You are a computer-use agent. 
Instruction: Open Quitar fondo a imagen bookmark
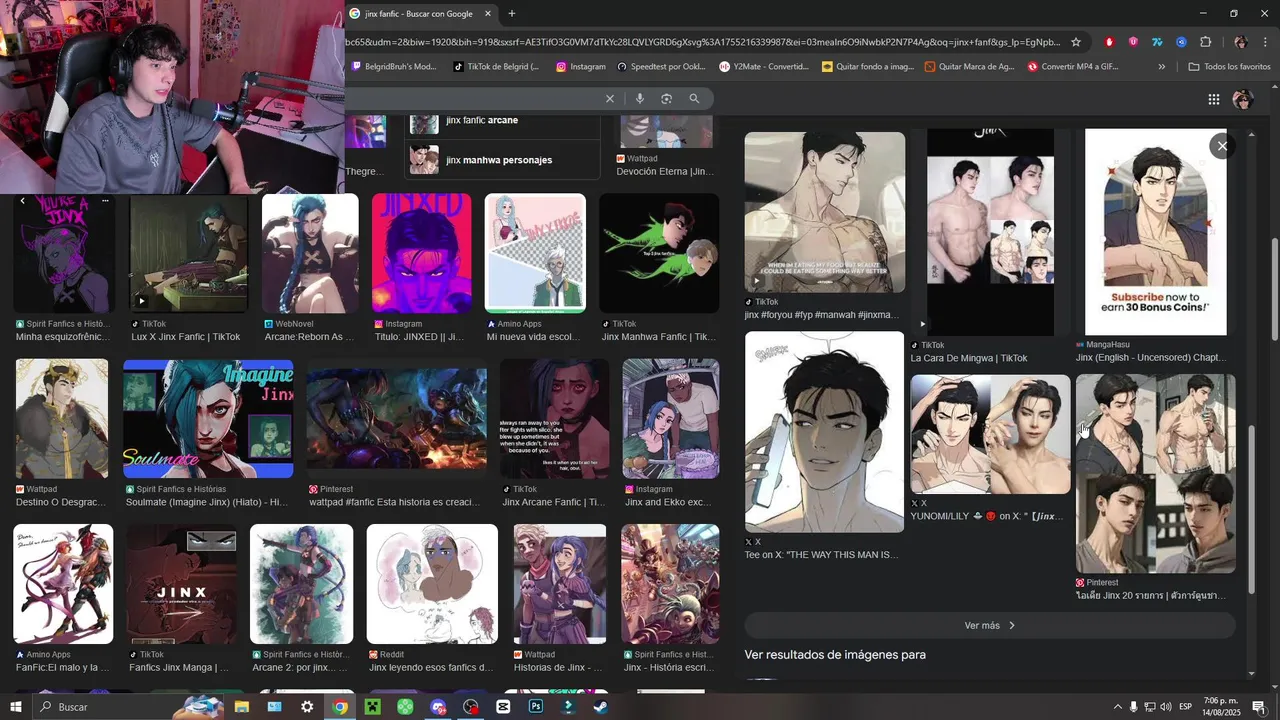point(868,67)
